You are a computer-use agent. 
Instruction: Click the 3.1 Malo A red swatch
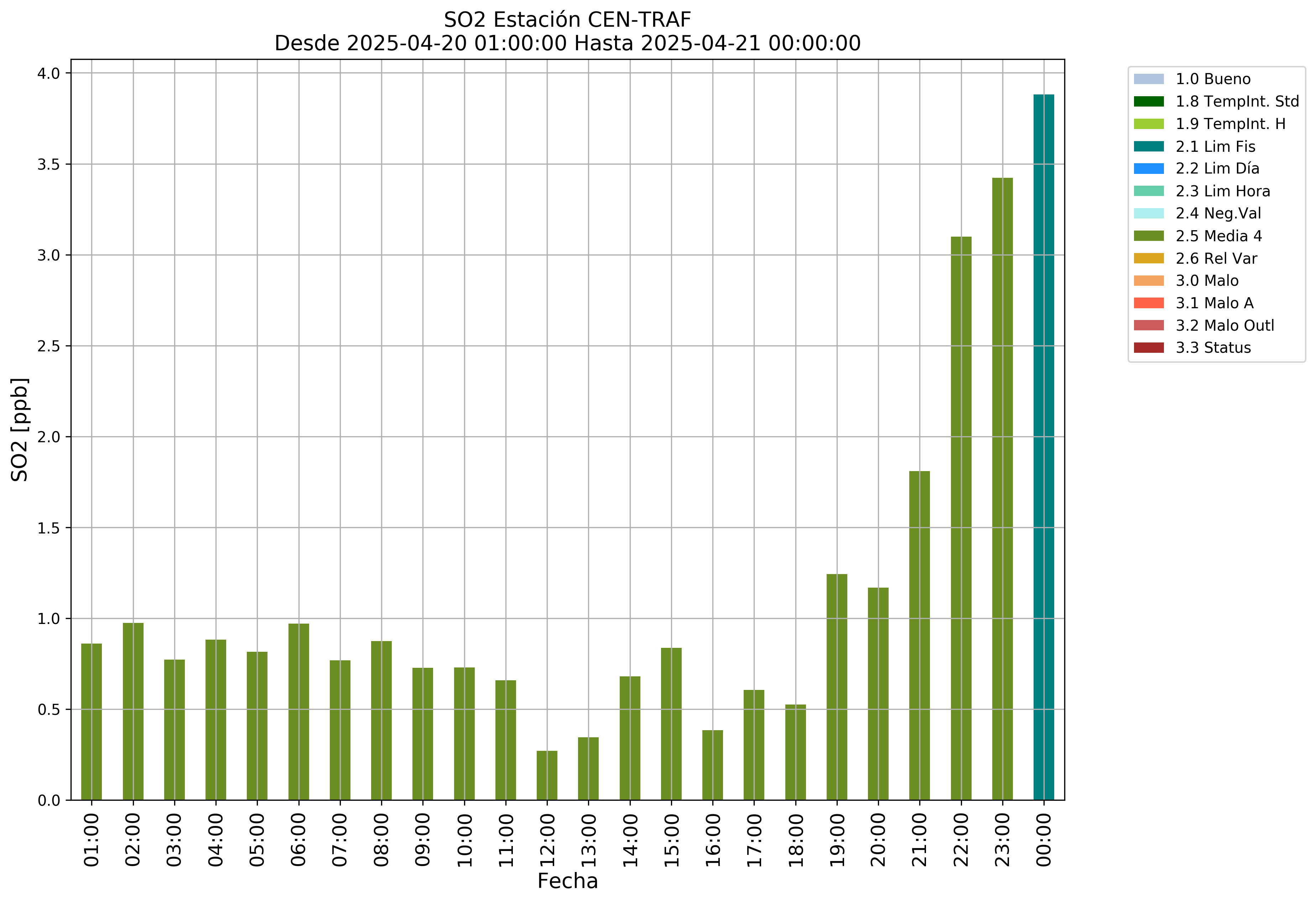pyautogui.click(x=1148, y=303)
